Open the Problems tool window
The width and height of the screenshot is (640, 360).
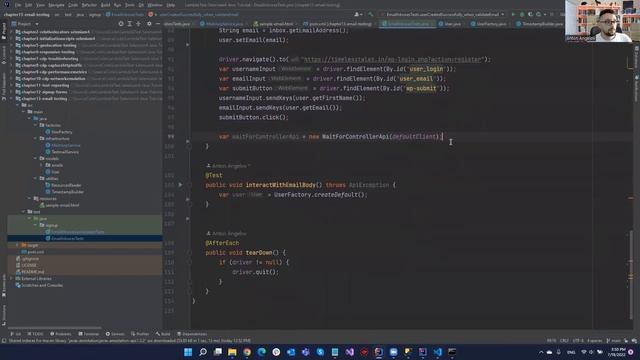tap(60, 334)
